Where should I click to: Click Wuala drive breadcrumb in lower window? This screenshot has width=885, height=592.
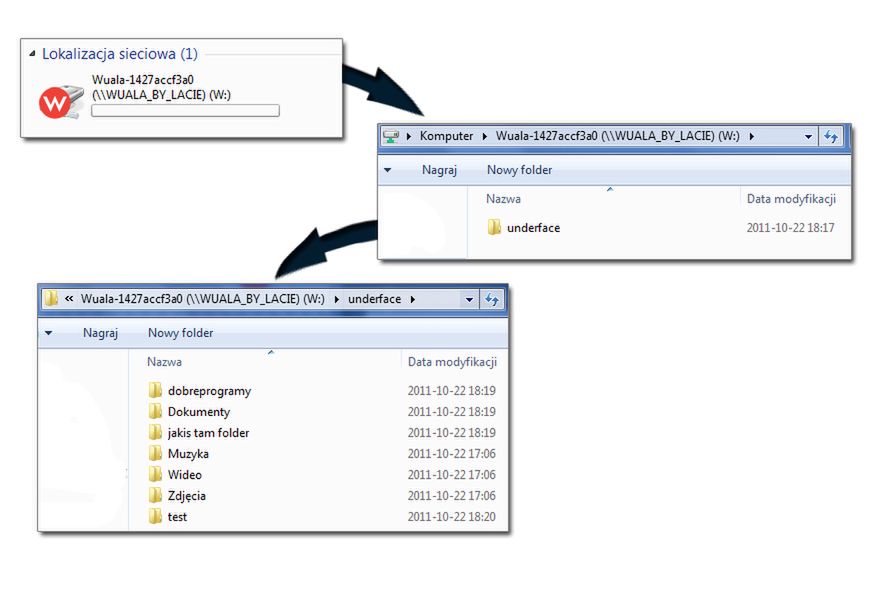(x=203, y=299)
